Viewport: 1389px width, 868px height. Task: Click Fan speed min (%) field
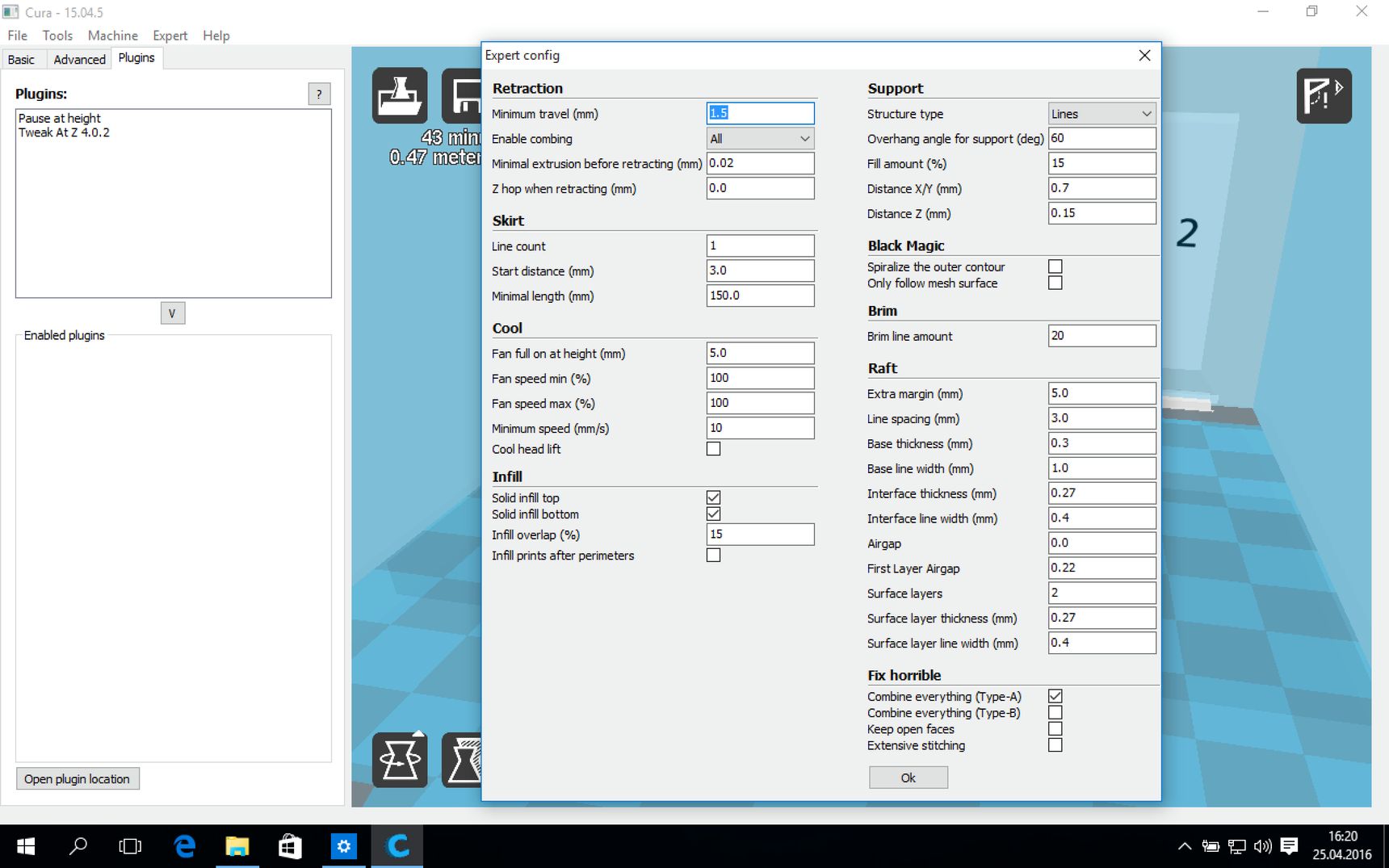[760, 378]
